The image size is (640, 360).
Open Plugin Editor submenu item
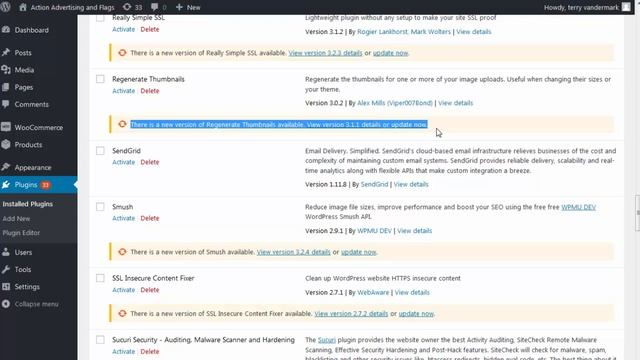(21, 233)
